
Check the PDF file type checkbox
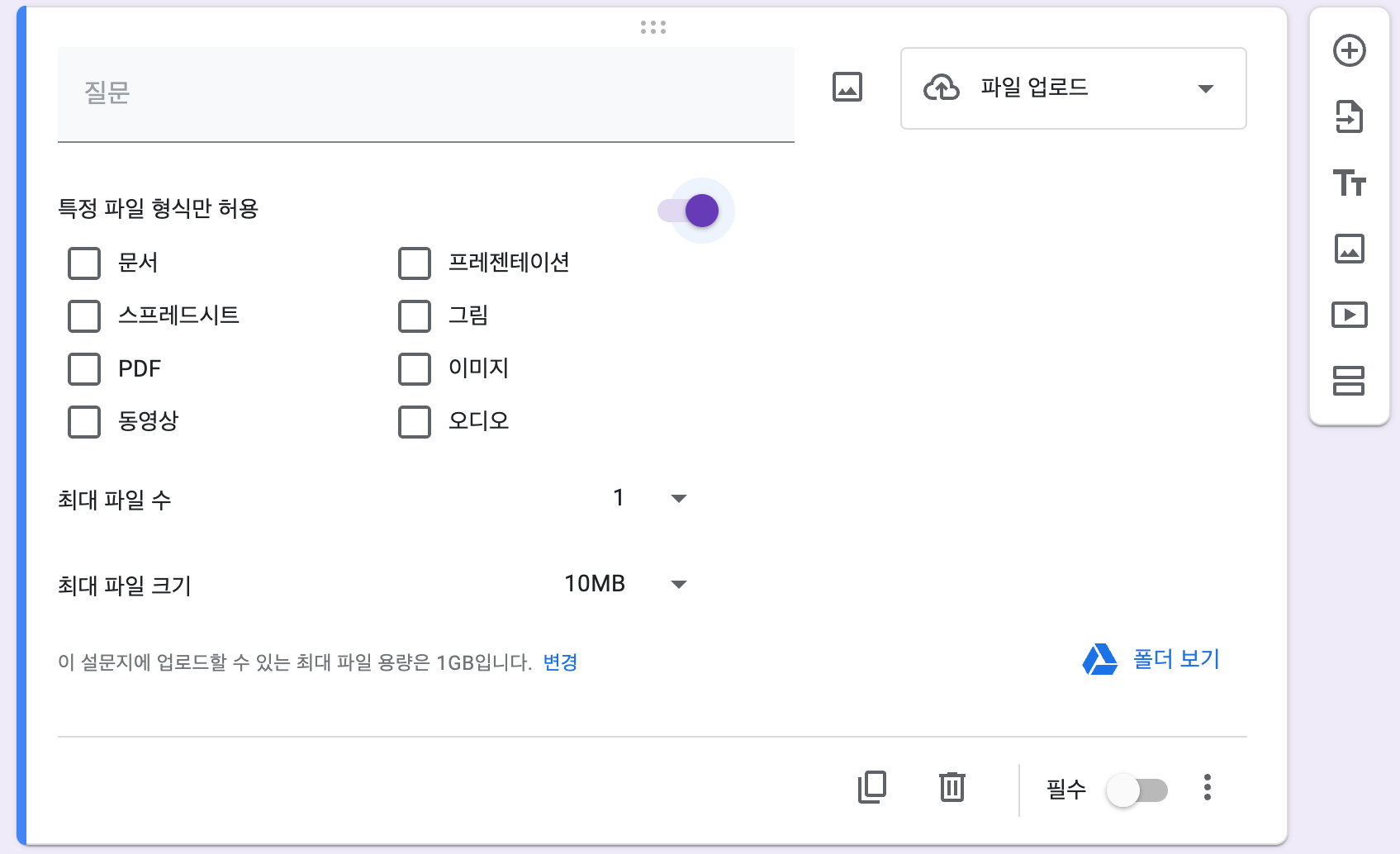pos(83,369)
